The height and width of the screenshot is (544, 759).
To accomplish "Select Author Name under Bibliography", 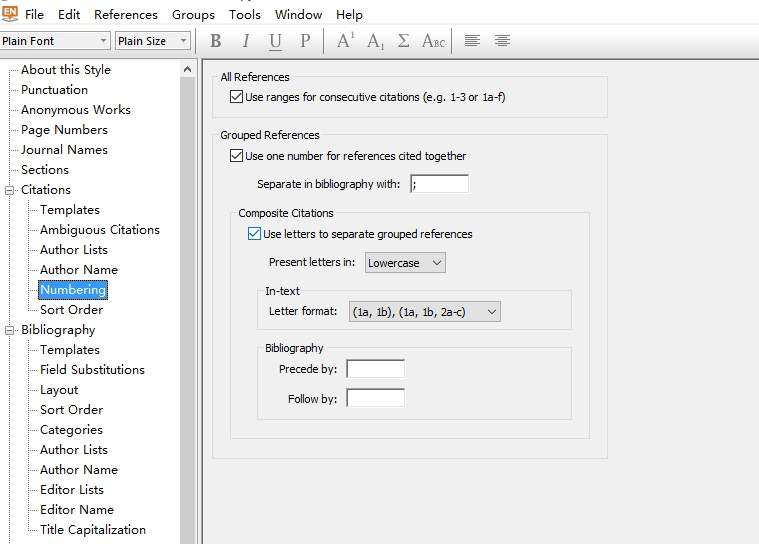I will 79,469.
